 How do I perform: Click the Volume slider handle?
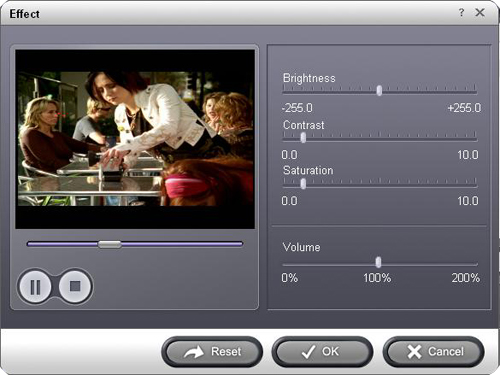pos(378,262)
